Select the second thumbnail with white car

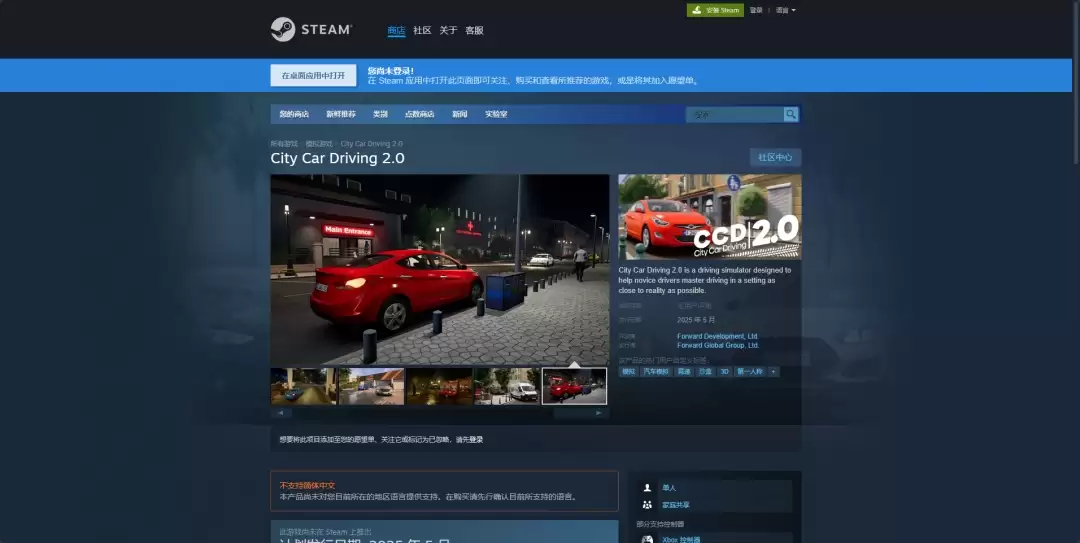pyautogui.click(x=371, y=386)
